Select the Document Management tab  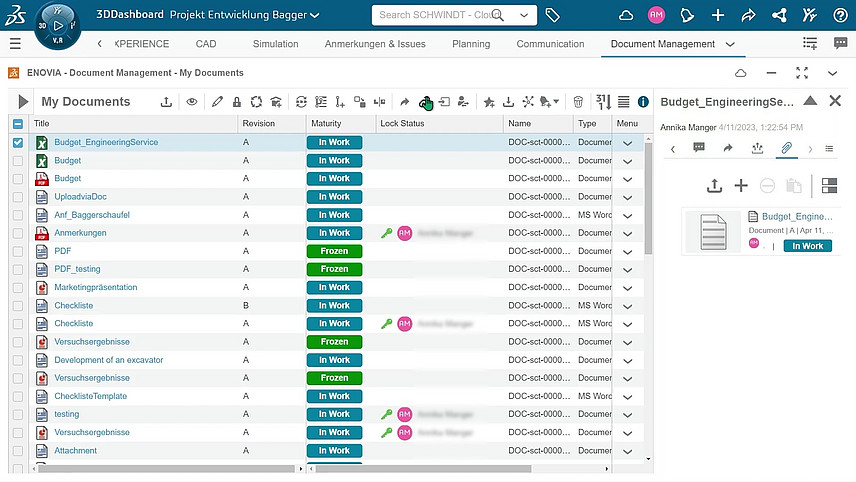[x=663, y=44]
